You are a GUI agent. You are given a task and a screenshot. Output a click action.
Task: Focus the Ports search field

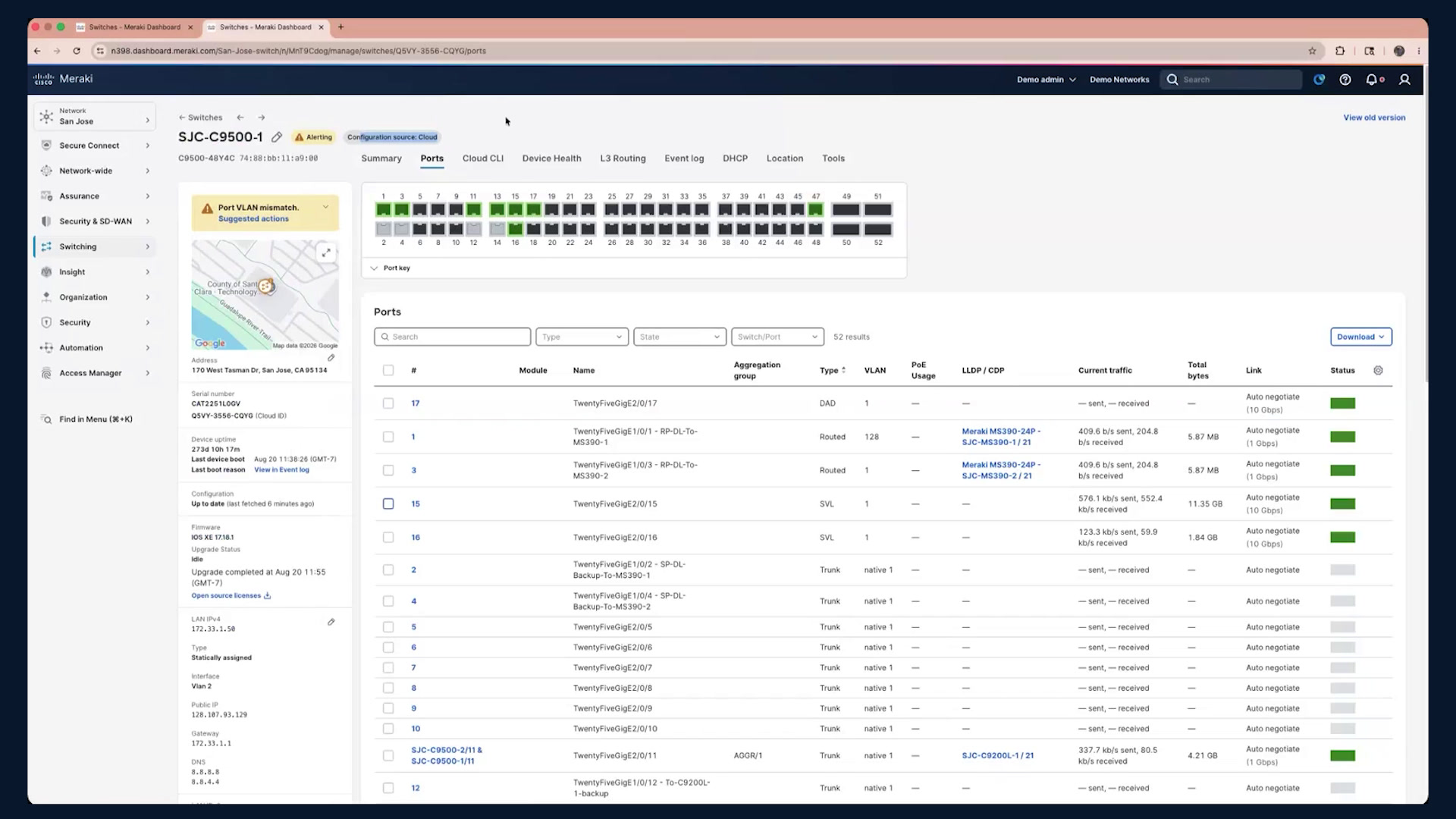(452, 337)
